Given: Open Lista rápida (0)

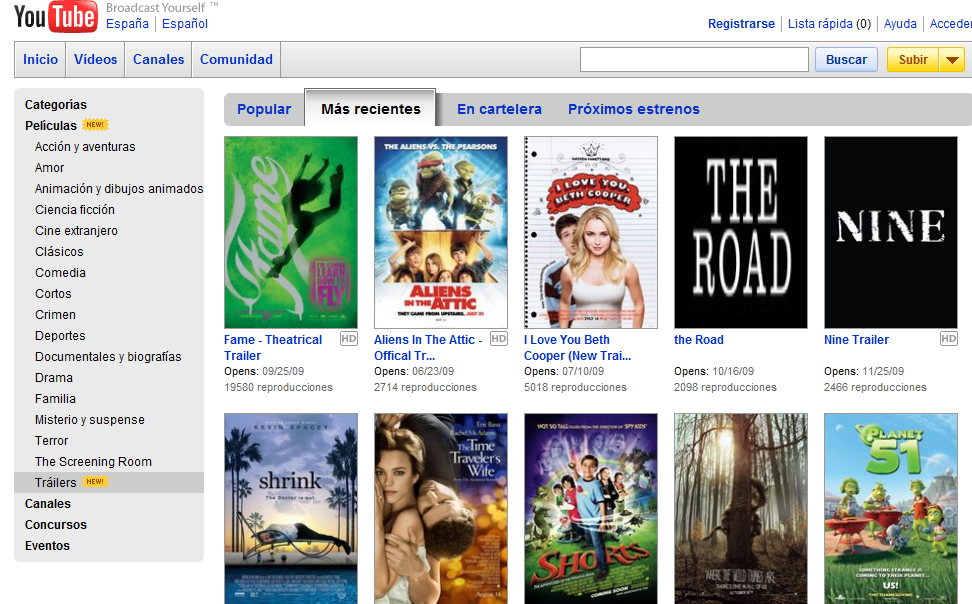Looking at the screenshot, I should 829,23.
